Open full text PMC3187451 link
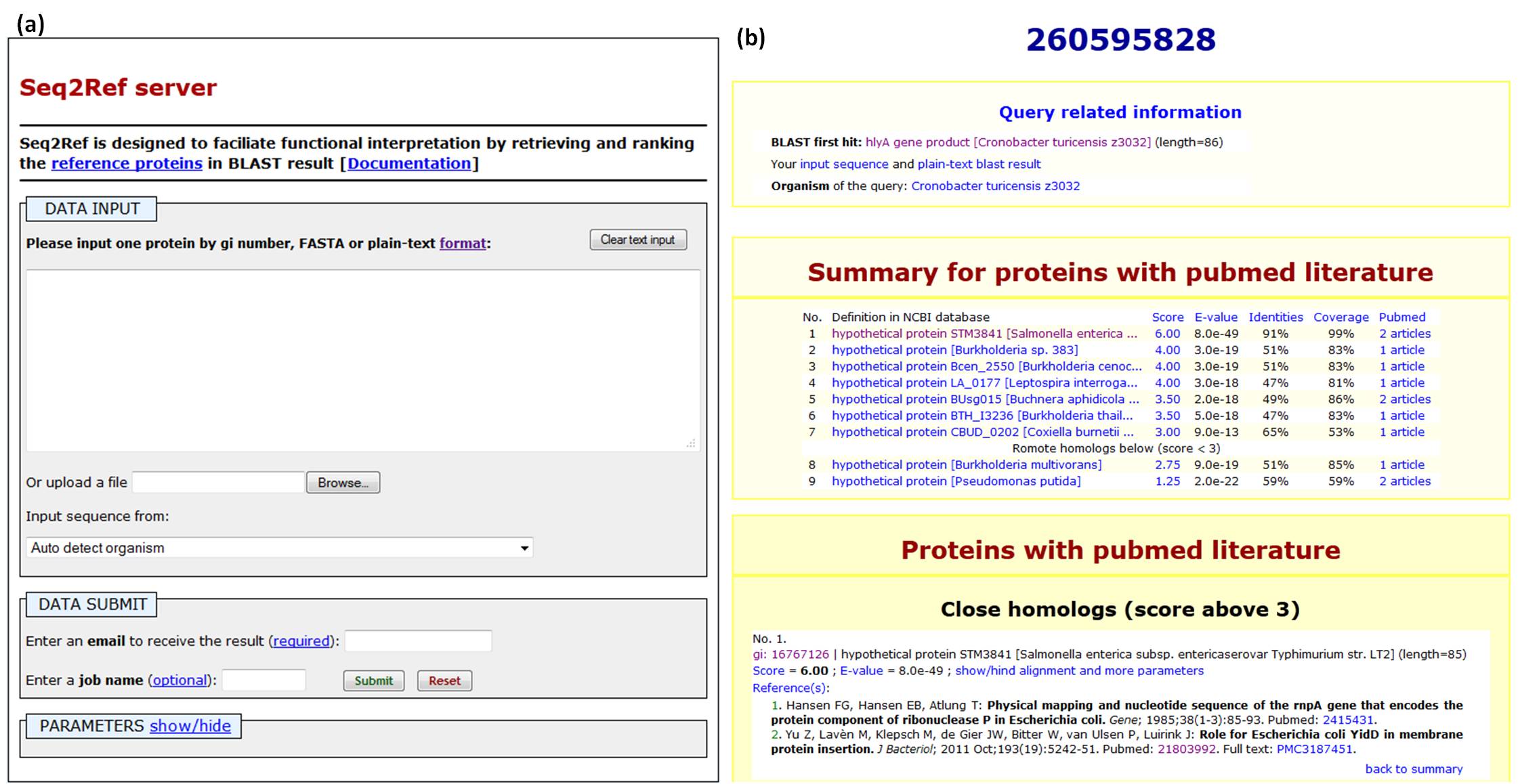Screen dimensions: 1520x784 (x=1315, y=749)
